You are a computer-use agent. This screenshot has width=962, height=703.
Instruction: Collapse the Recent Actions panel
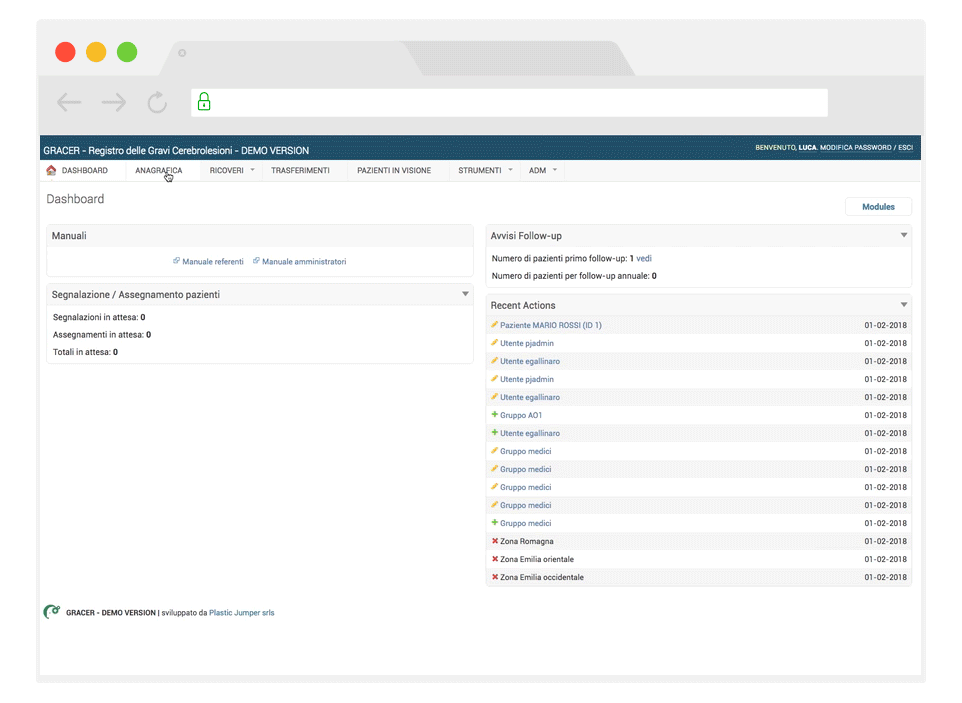[x=904, y=305]
